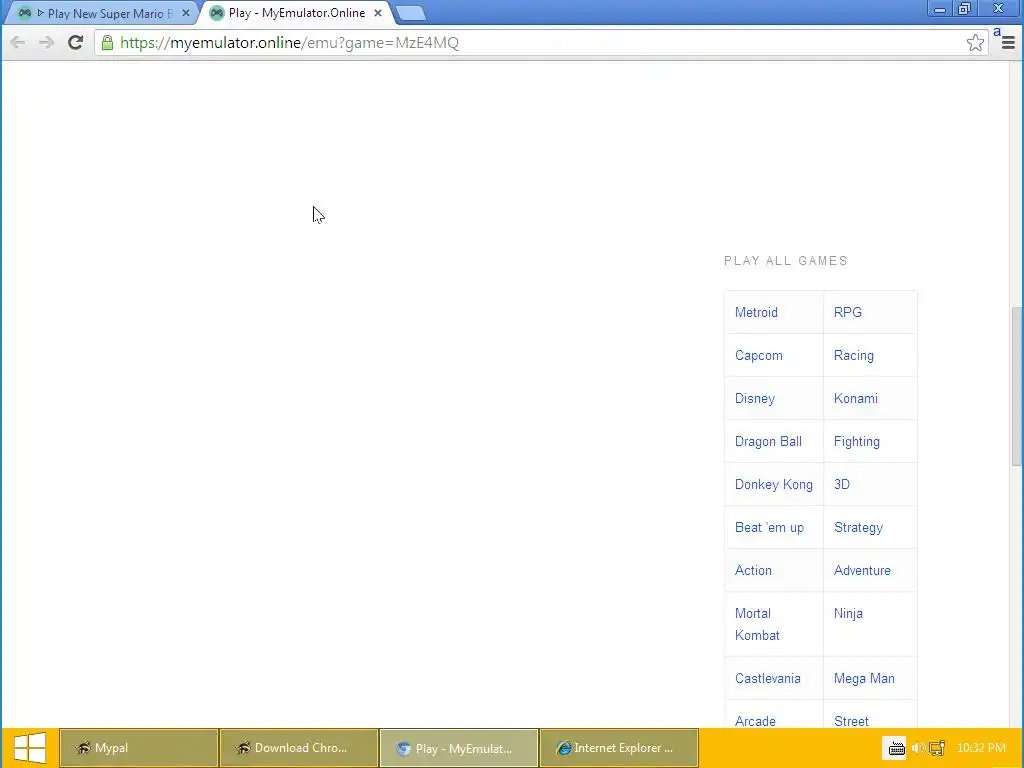Switch to Internet Explorer taskbar button
This screenshot has width=1024, height=768.
pos(618,748)
